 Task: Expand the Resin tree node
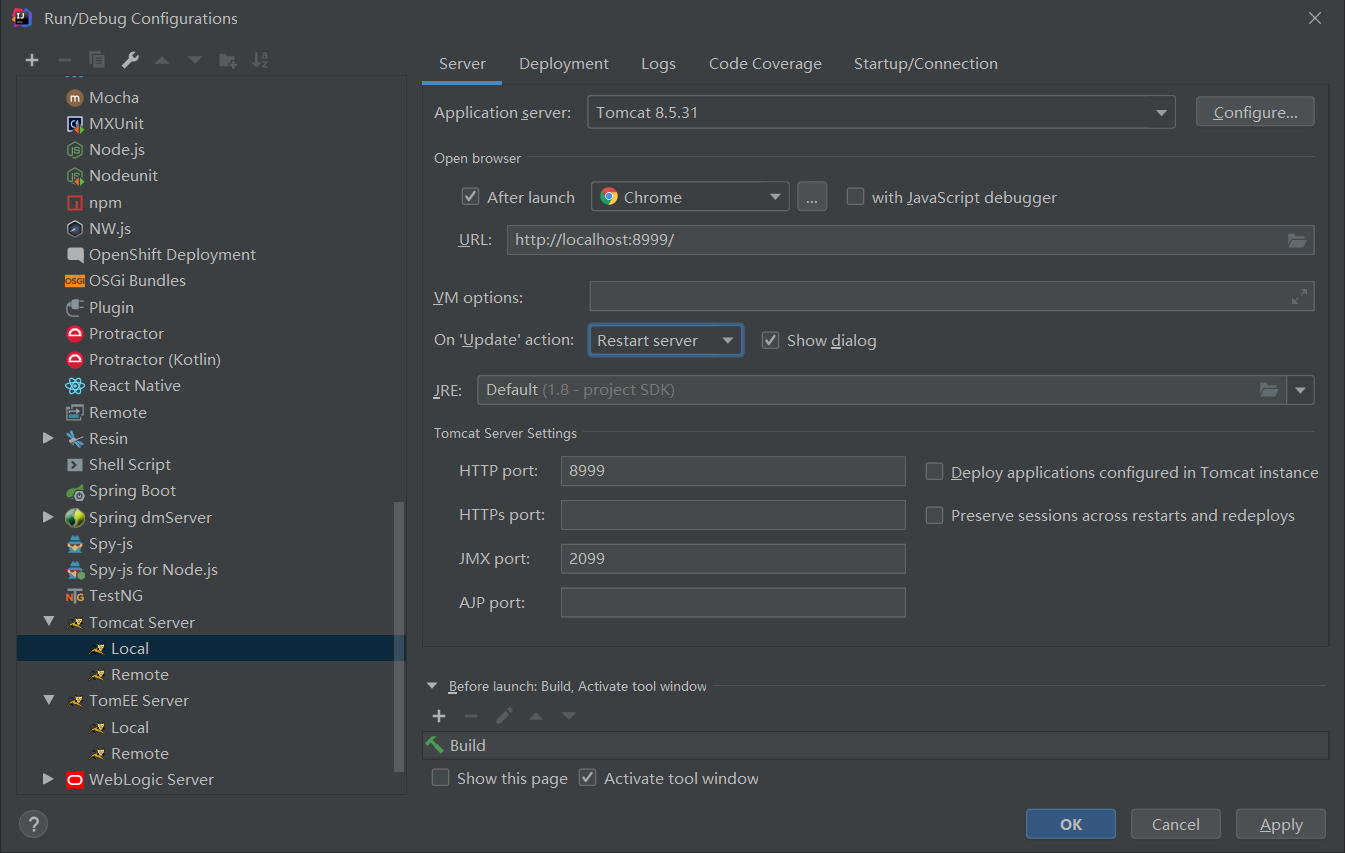pyautogui.click(x=48, y=438)
